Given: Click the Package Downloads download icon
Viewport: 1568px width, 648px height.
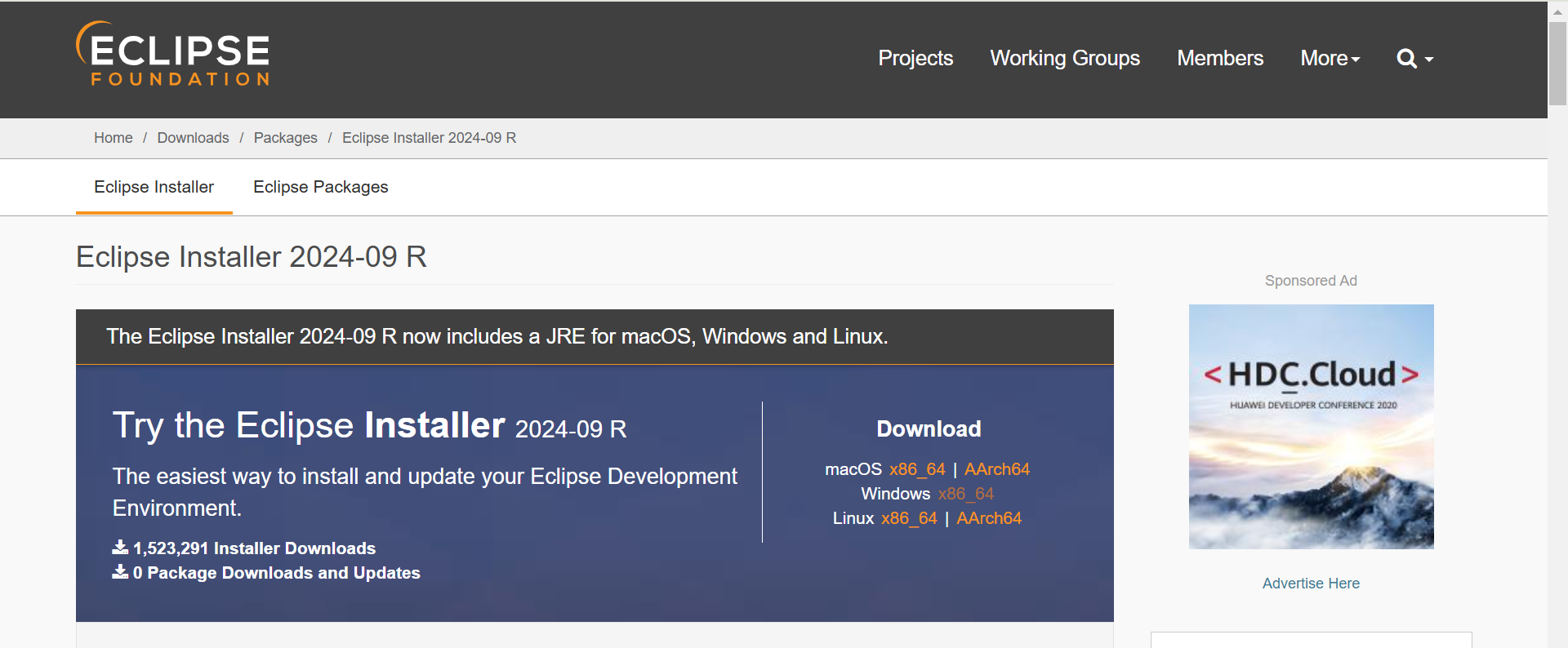Looking at the screenshot, I should tap(120, 572).
